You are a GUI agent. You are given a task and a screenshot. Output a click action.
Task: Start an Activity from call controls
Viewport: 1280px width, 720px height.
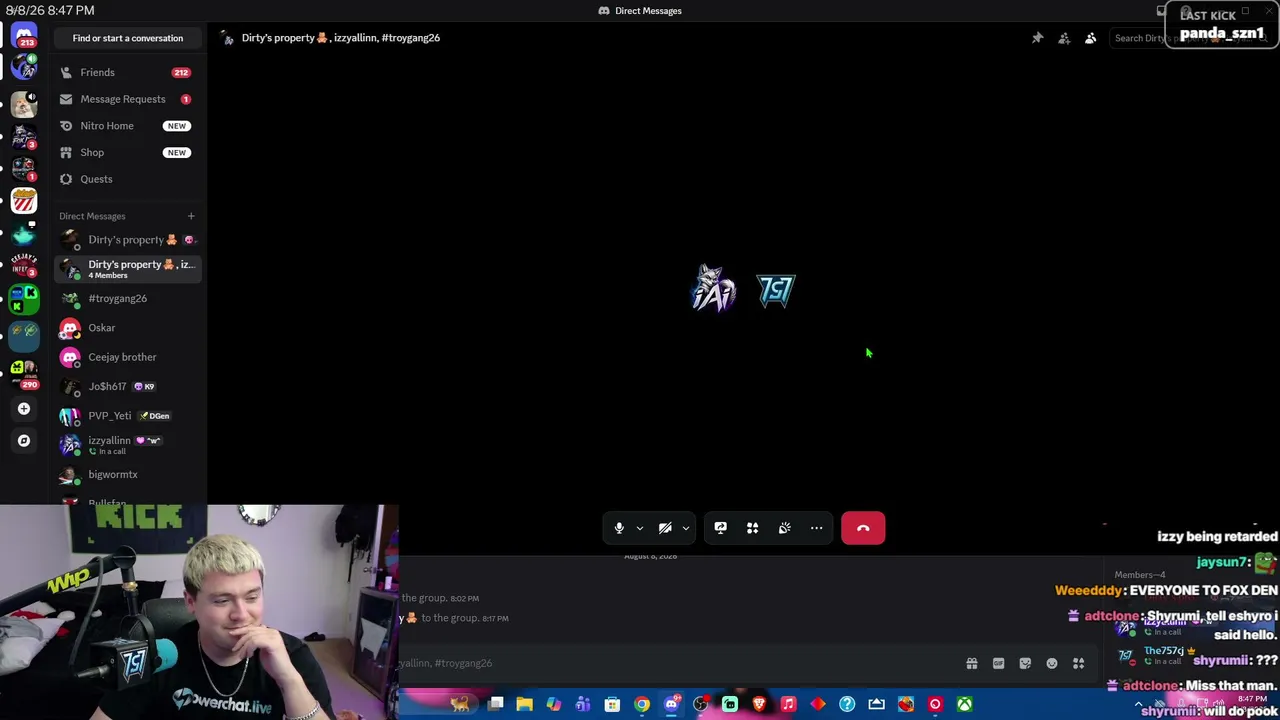click(x=753, y=528)
